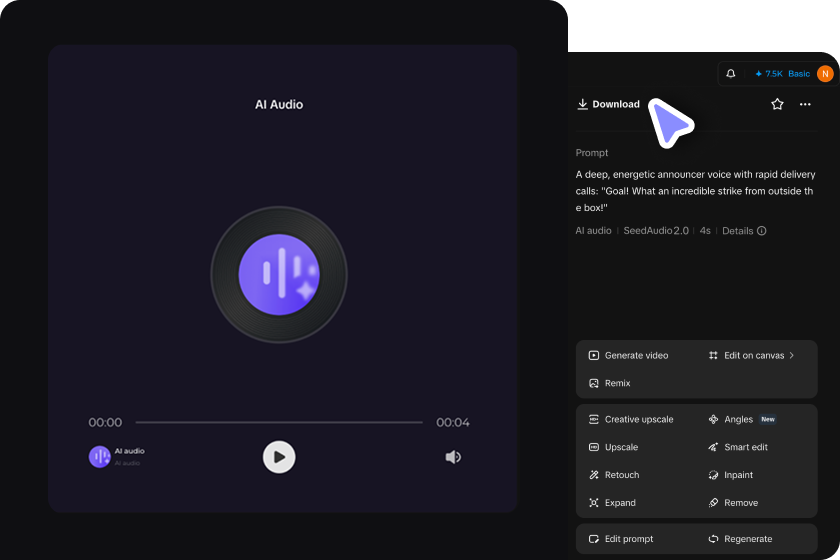The image size is (840, 560).
Task: Choose the Upscale option
Action: (x=613, y=447)
